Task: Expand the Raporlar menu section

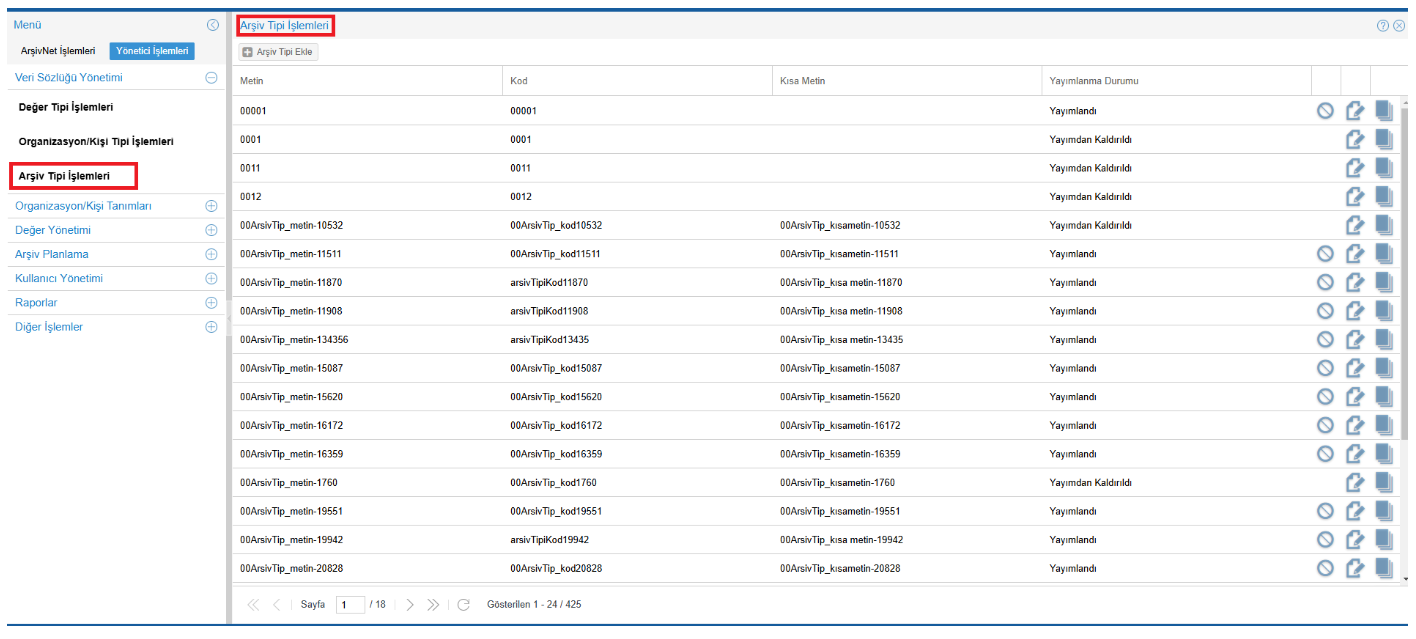Action: click(211, 302)
